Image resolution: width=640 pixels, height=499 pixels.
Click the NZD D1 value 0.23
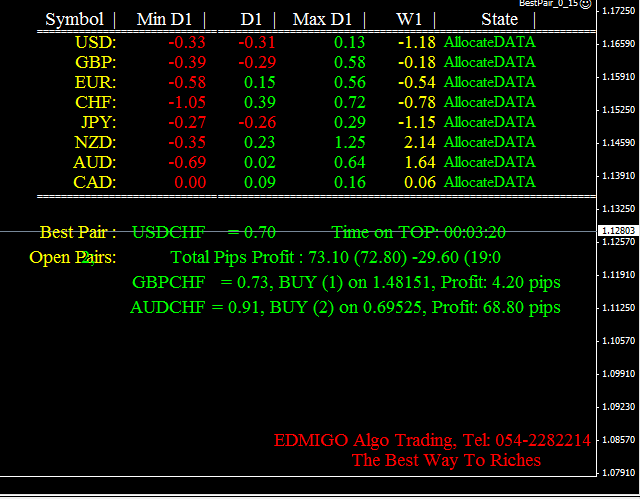(x=260, y=142)
